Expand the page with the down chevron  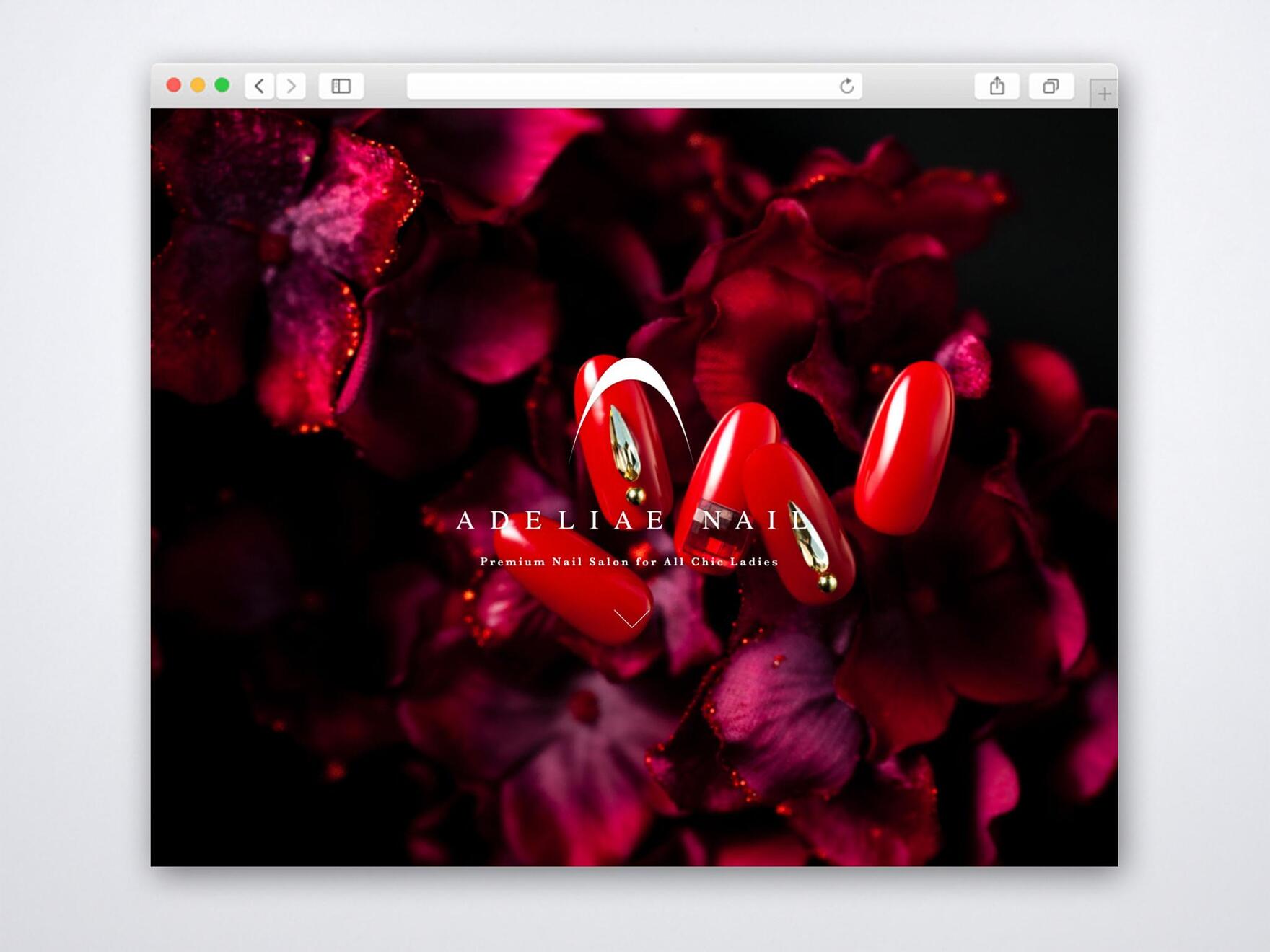pyautogui.click(x=631, y=618)
